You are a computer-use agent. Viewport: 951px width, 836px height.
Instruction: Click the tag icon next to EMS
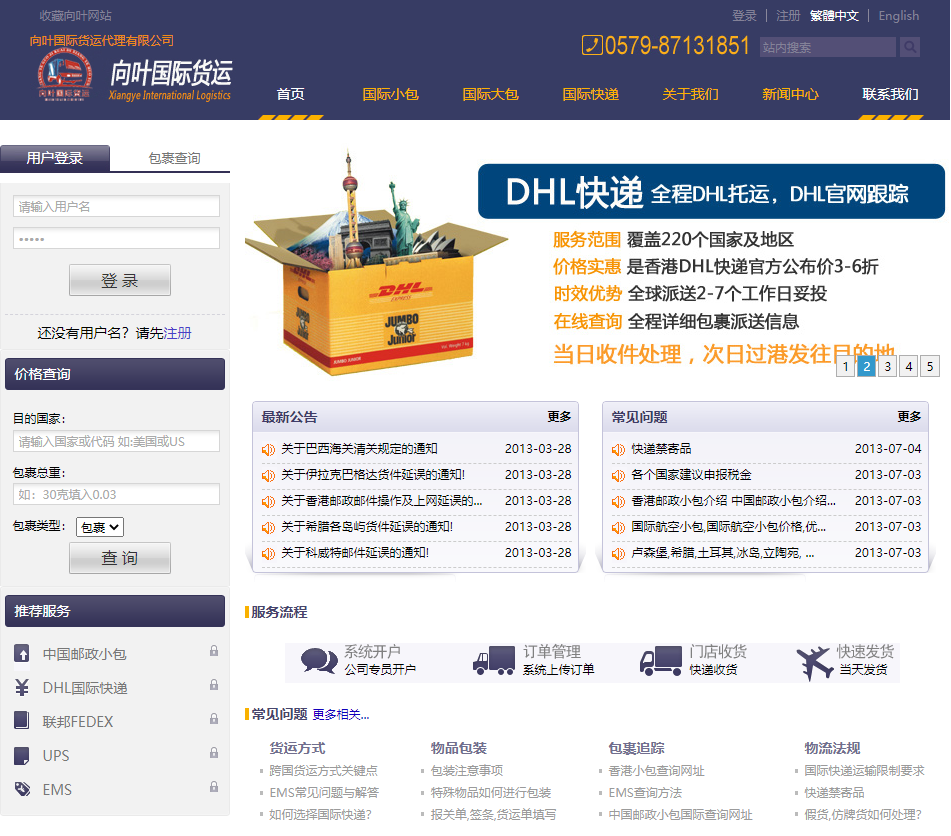click(x=22, y=789)
